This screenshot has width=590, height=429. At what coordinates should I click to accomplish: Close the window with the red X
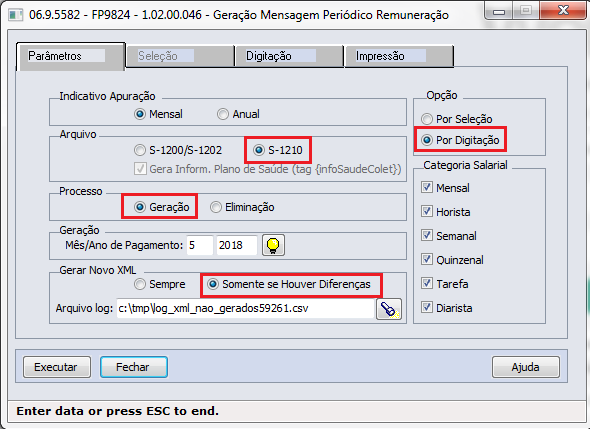pos(563,11)
